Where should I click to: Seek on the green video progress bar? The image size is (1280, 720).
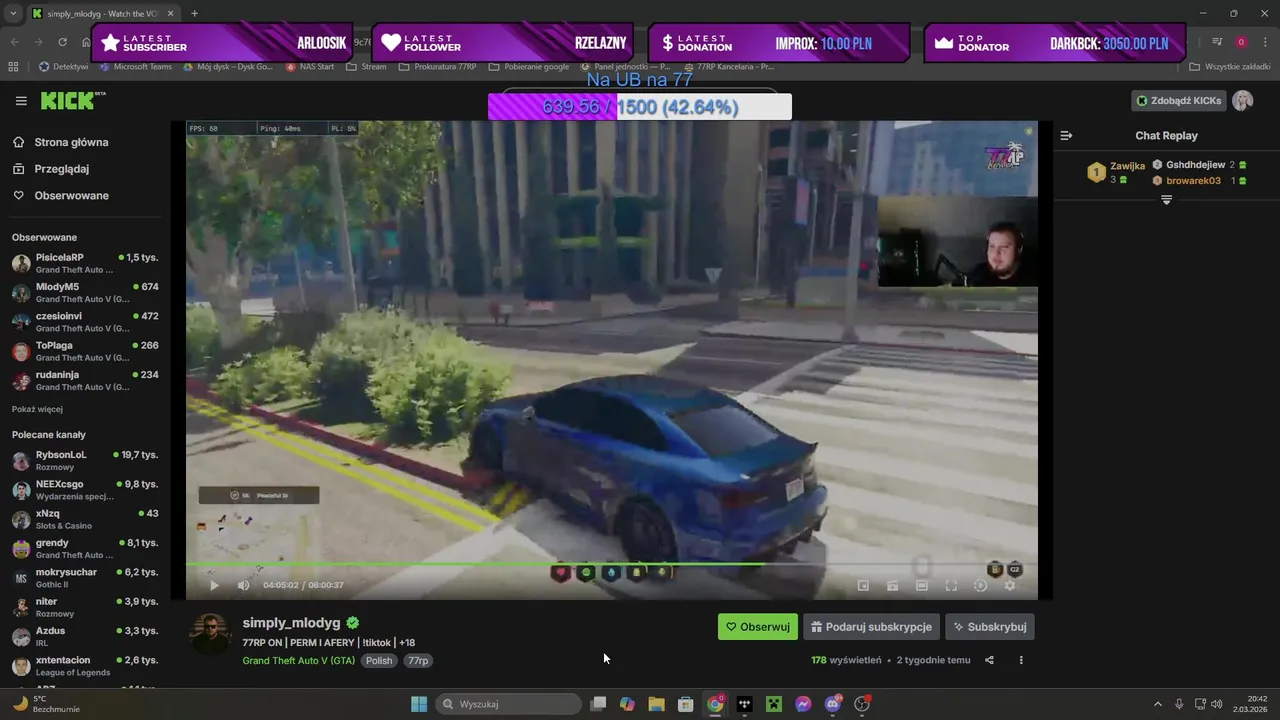click(611, 564)
